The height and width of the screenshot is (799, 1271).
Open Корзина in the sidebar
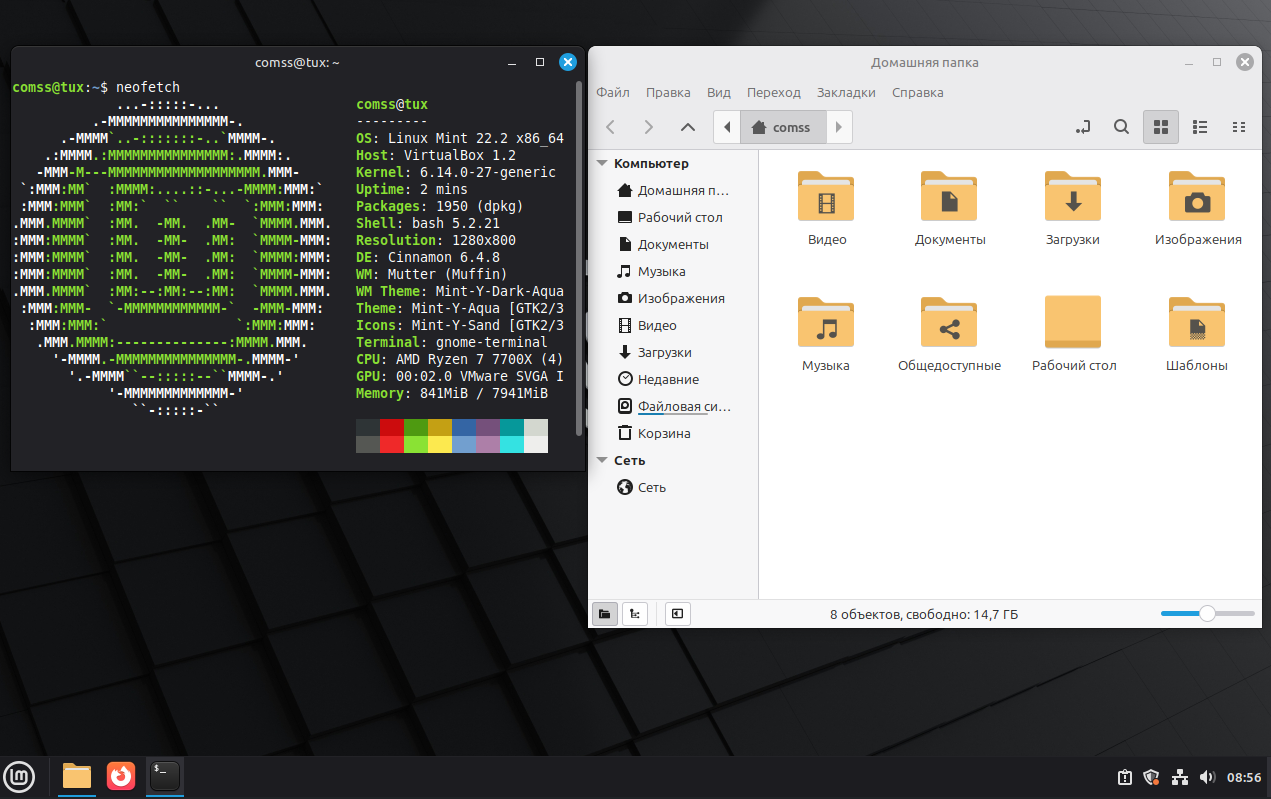point(663,433)
